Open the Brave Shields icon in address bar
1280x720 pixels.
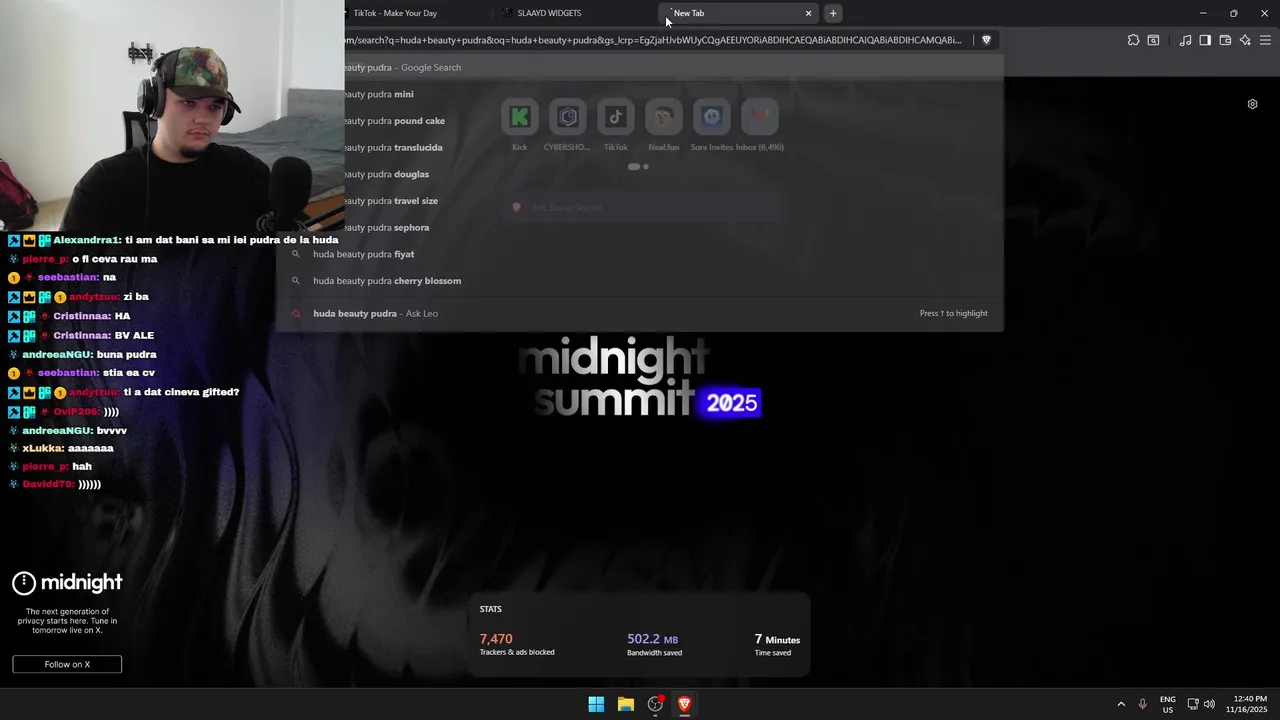coord(986,40)
